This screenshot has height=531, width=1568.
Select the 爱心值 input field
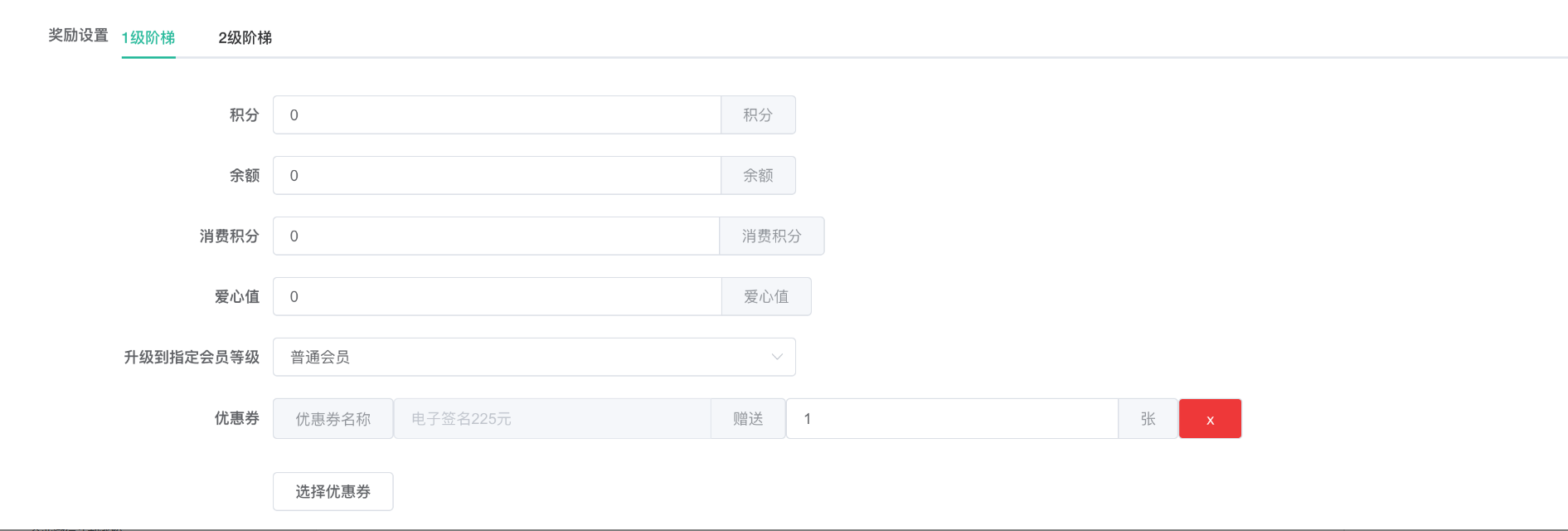click(x=496, y=297)
